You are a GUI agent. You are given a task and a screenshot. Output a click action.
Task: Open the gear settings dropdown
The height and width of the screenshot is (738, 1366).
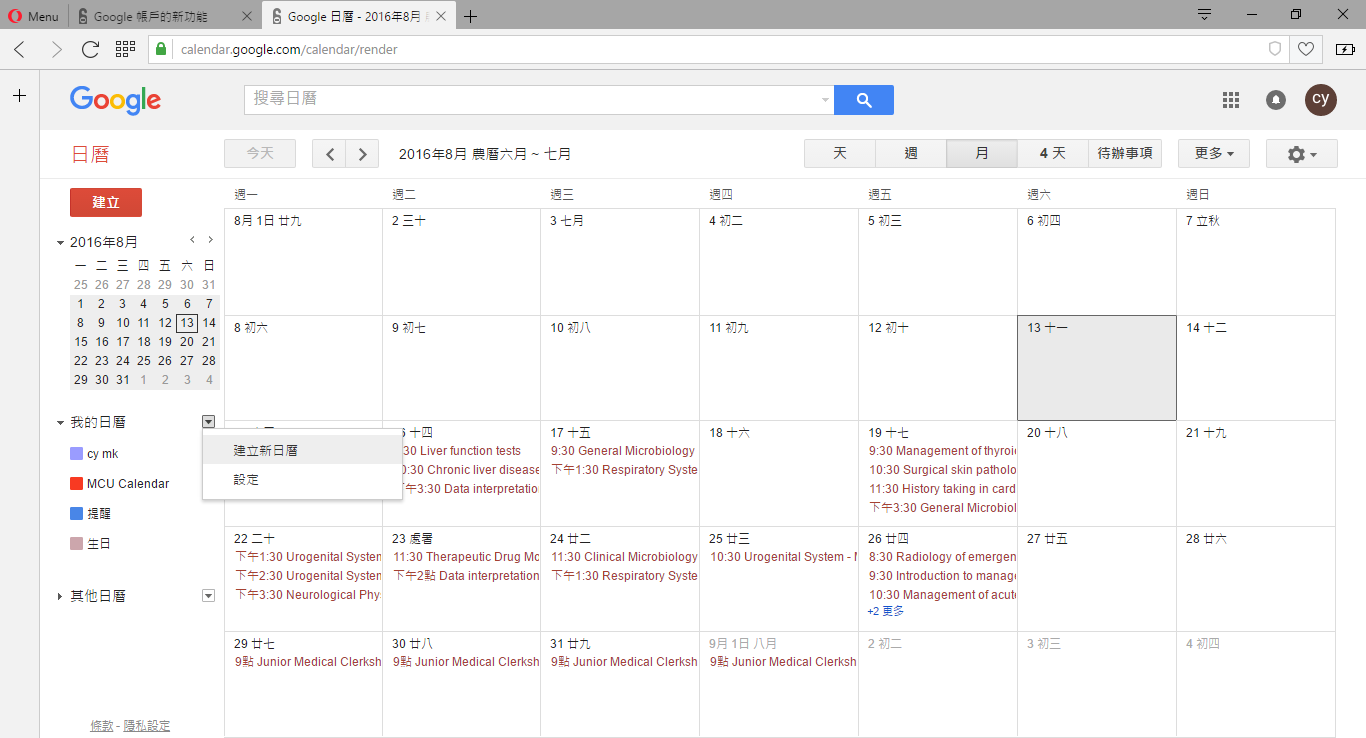(x=1301, y=154)
